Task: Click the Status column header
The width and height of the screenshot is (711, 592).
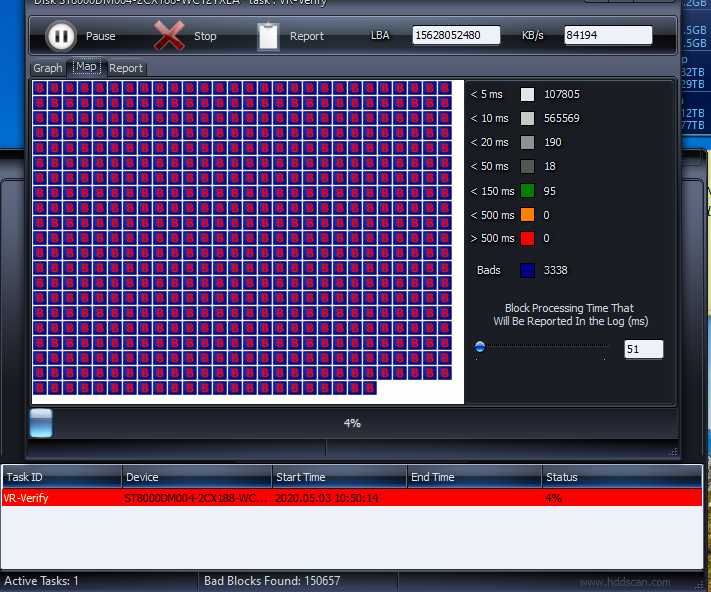Action: 622,477
